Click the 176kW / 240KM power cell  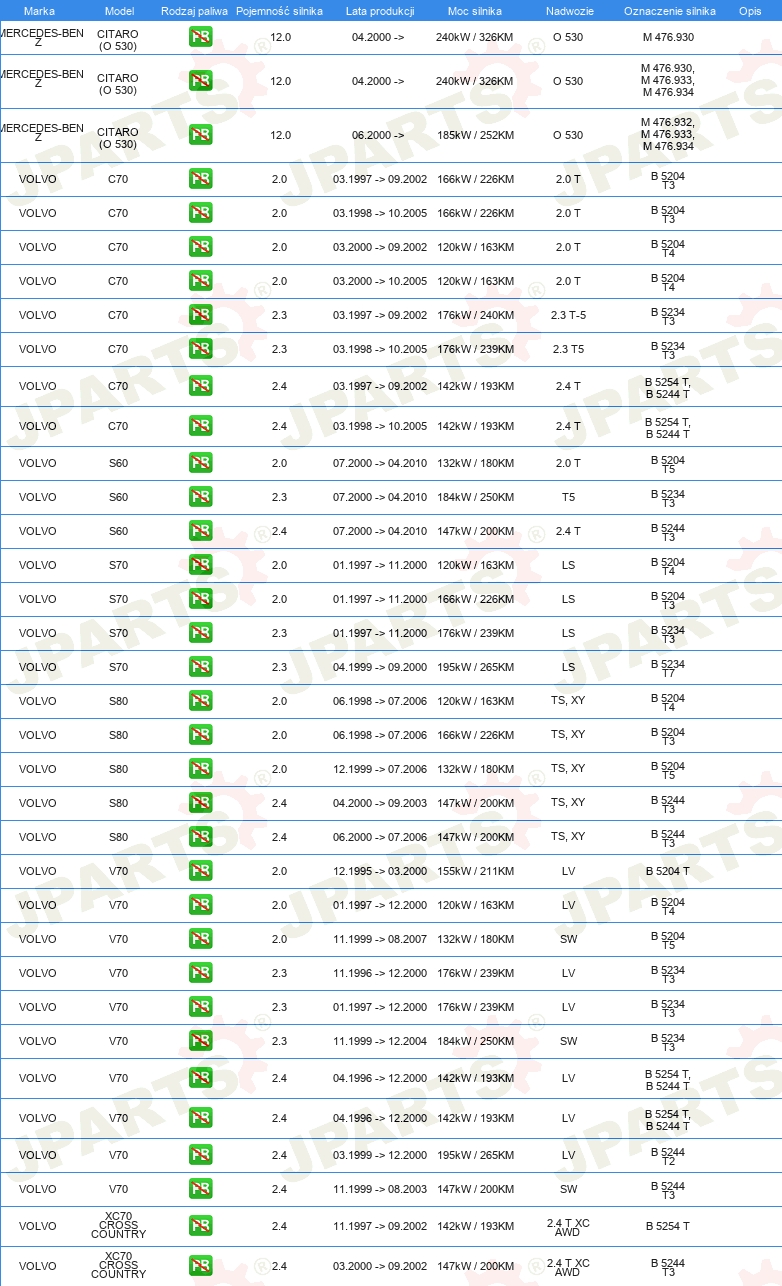475,315
